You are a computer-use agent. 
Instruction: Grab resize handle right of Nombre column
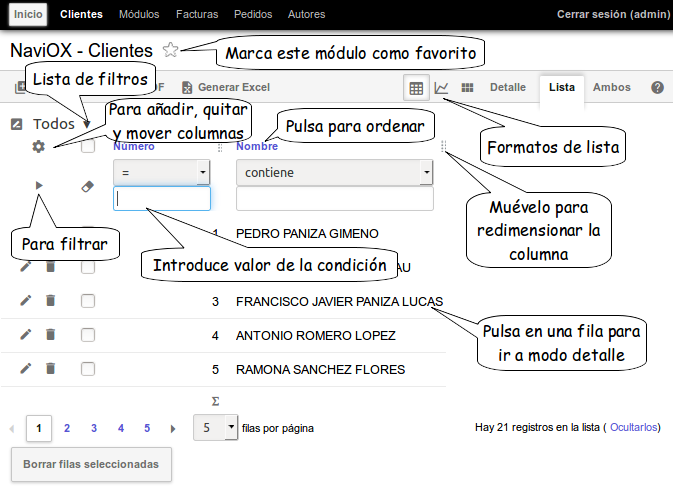pyautogui.click(x=444, y=146)
